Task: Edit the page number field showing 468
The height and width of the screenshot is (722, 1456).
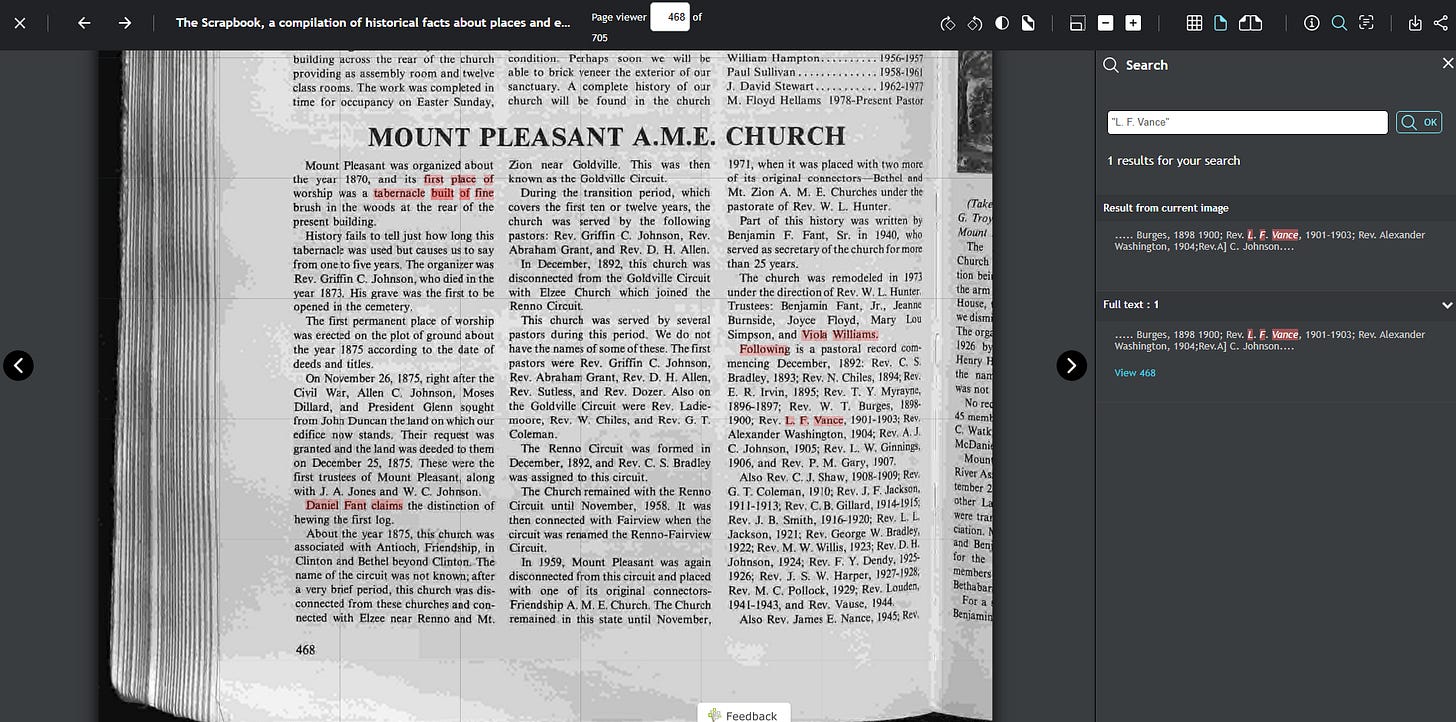Action: [x=670, y=17]
